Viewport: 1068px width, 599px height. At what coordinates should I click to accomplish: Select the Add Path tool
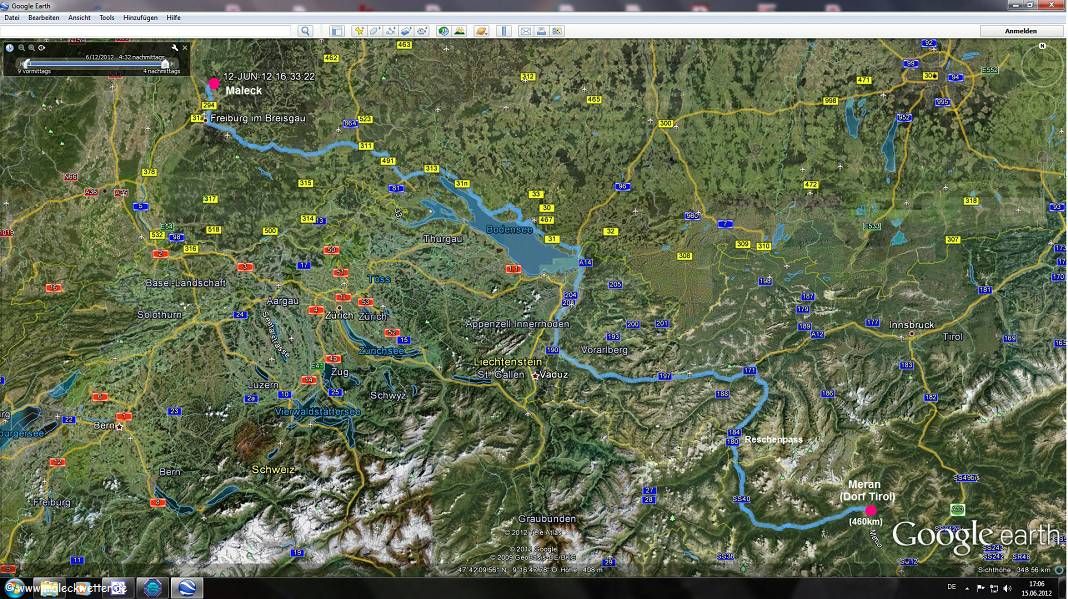click(x=391, y=31)
